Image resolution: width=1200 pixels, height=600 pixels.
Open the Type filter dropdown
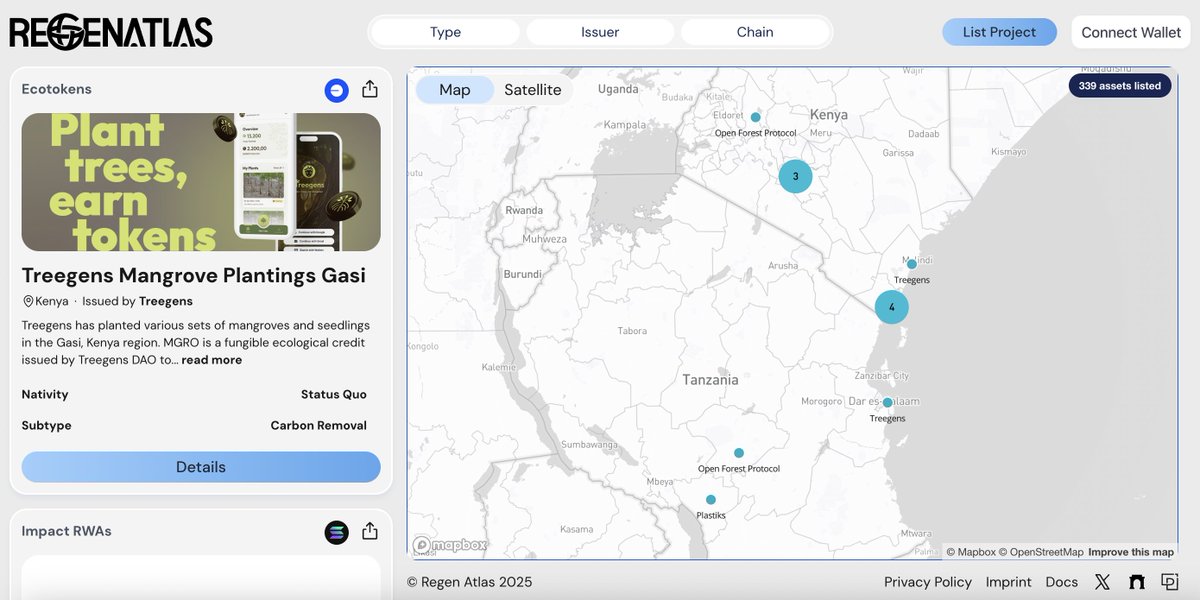tap(445, 32)
